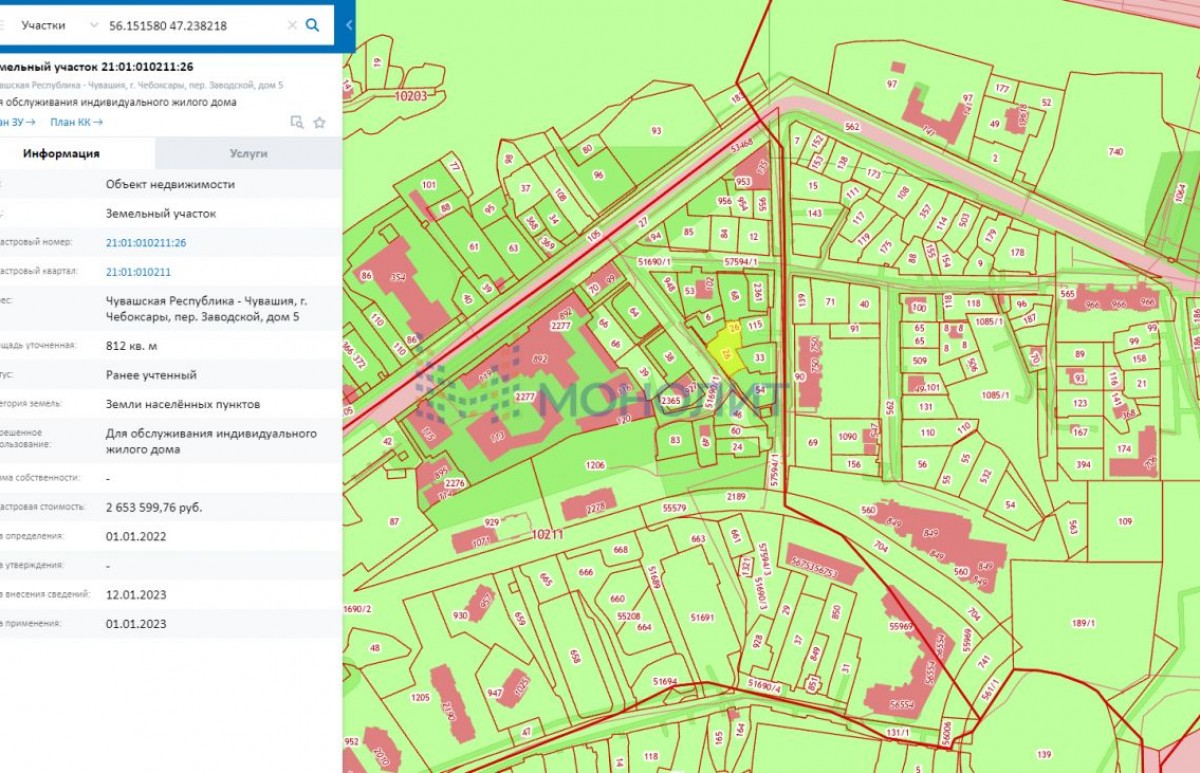Click parcel 1206 on the map
The height and width of the screenshot is (773, 1200).
(595, 465)
